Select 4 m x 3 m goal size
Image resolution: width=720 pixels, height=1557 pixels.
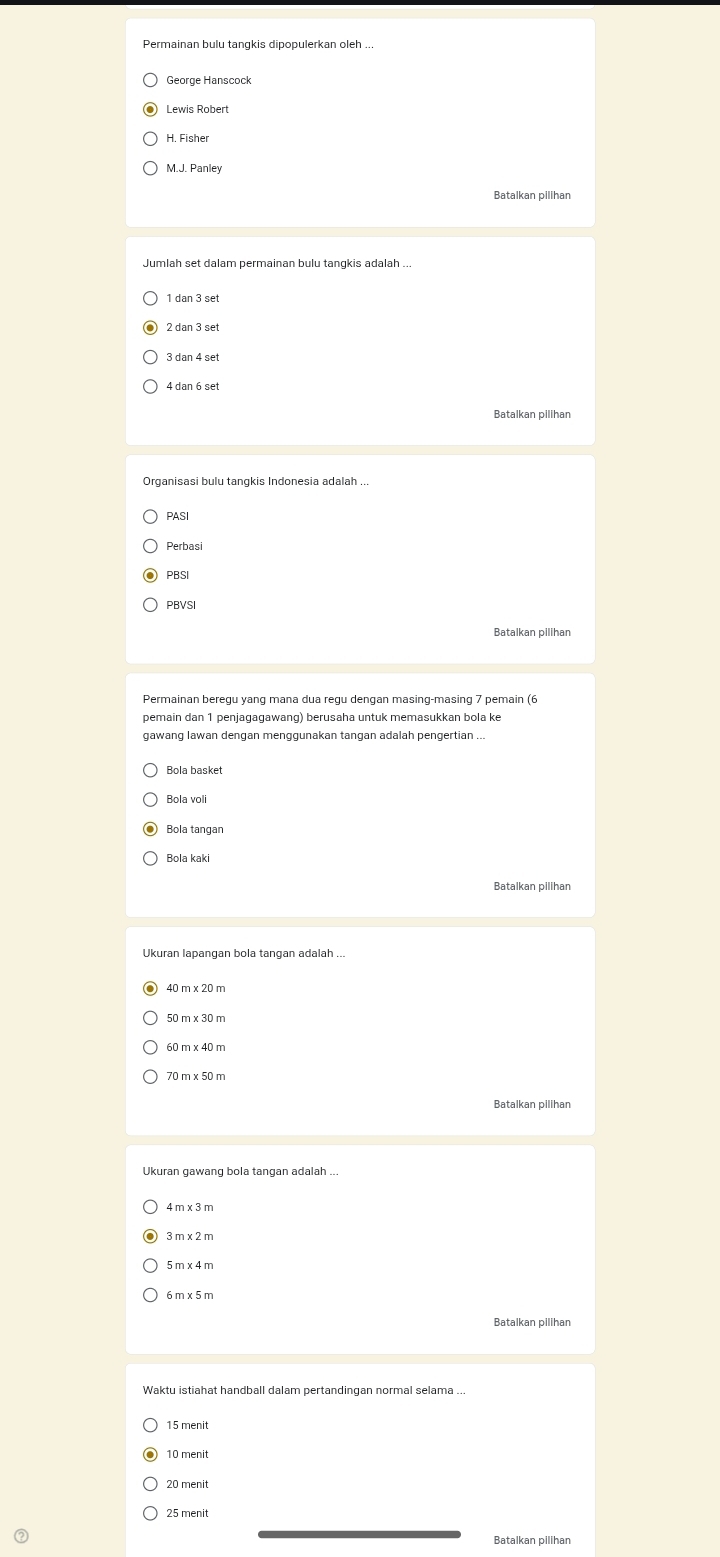click(x=150, y=1207)
